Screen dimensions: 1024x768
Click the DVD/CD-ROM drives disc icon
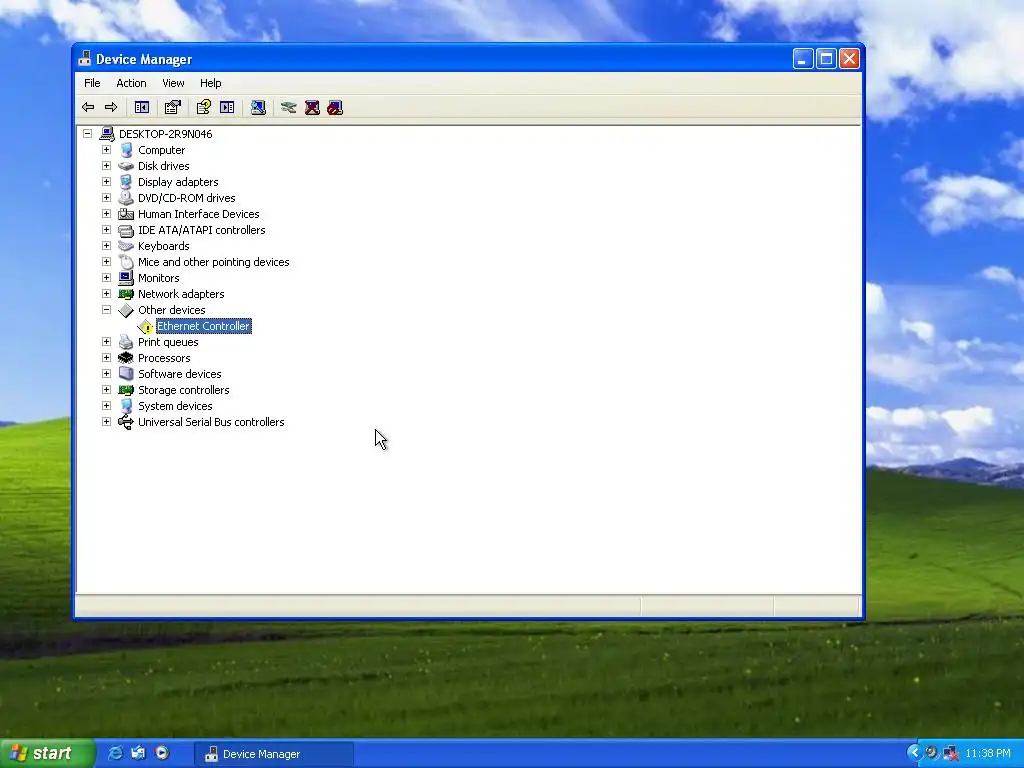pos(126,198)
